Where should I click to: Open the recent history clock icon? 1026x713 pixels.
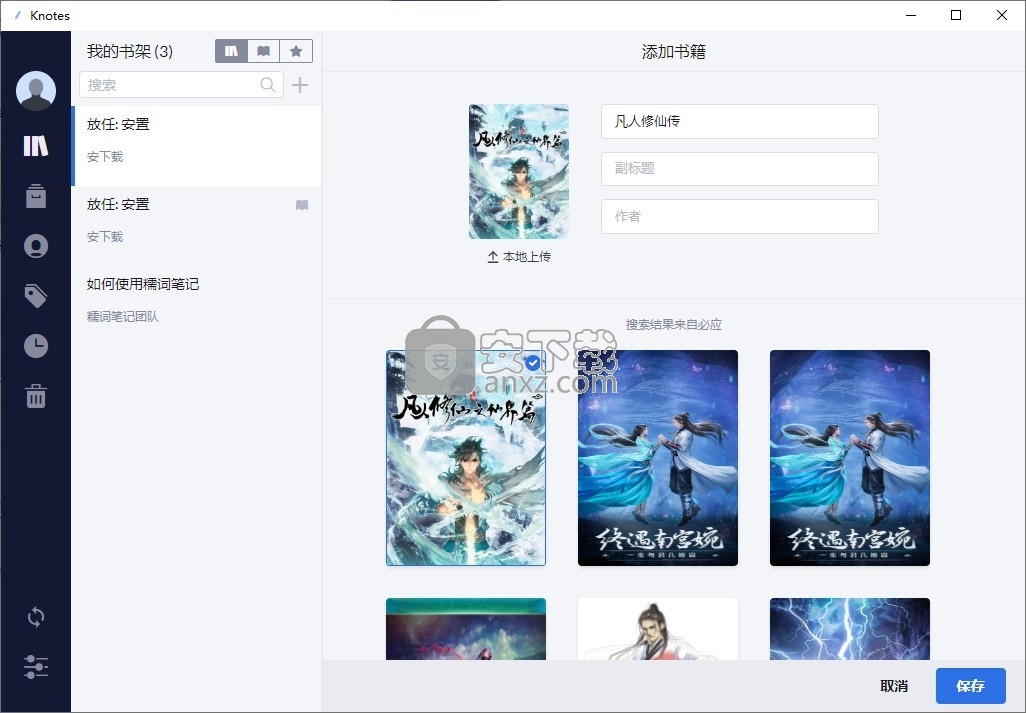pos(36,346)
